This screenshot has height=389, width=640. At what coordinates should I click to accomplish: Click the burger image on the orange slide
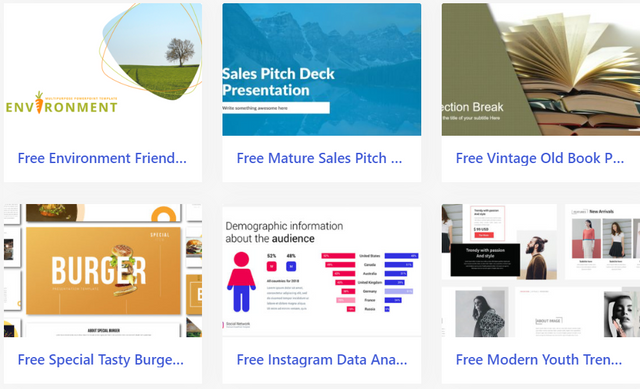125,270
